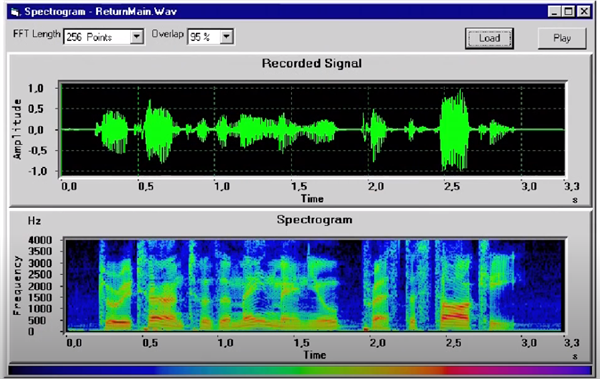
Task: Click the silent waveform gap near 1.9 s
Action: tap(349, 130)
